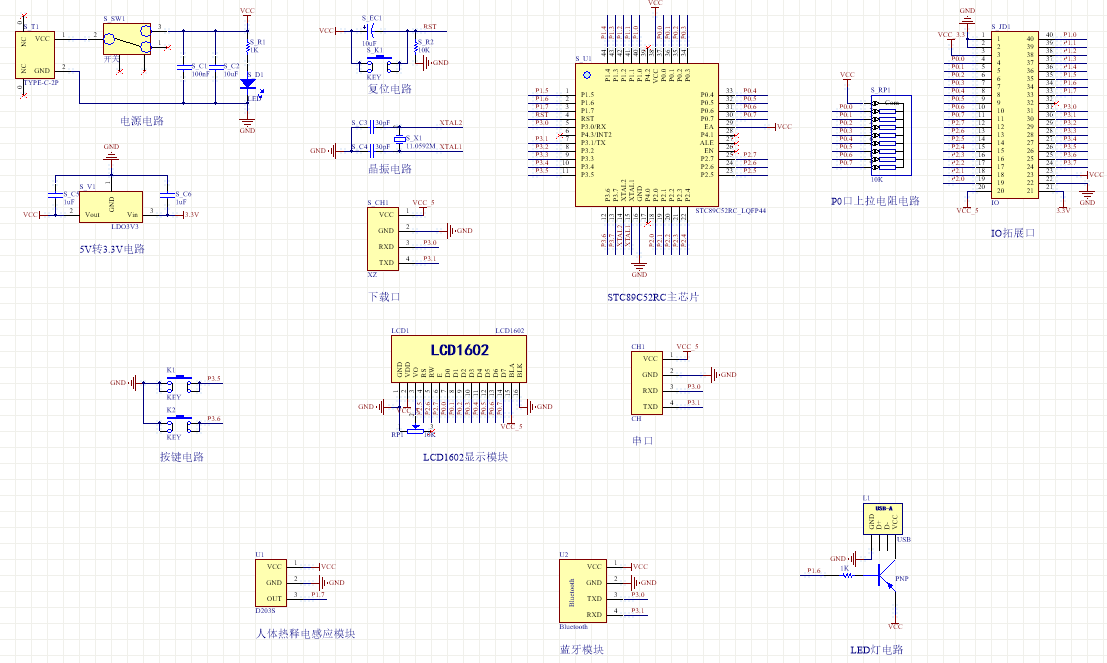
Task: Select the 1K base resistor near P1.6
Action: tap(847, 575)
